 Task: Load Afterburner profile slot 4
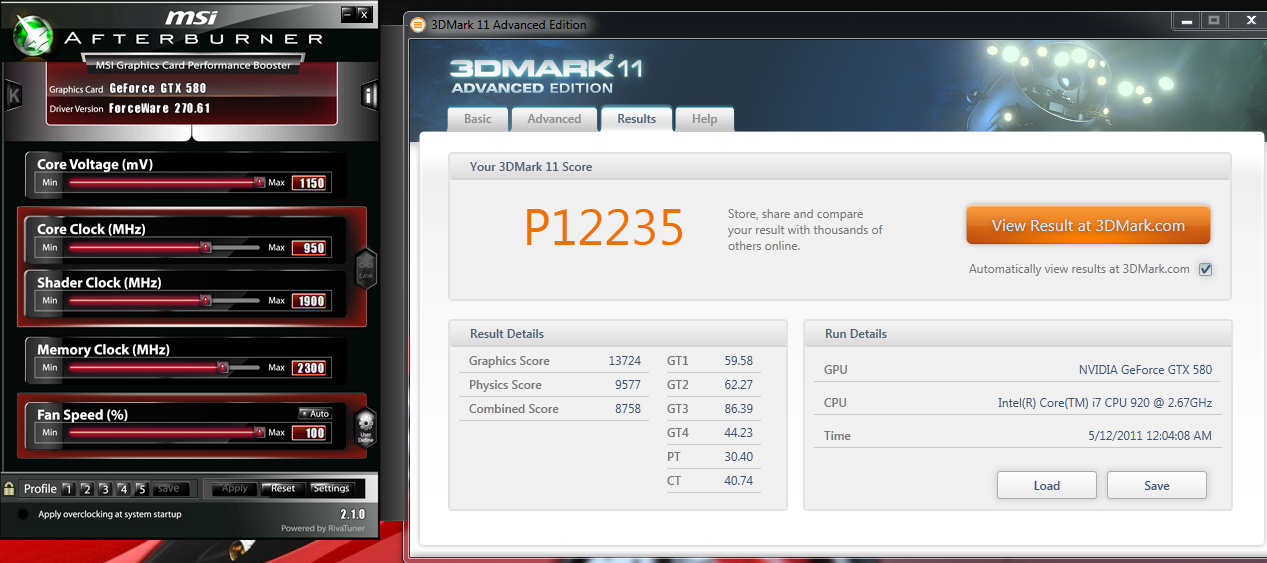pos(123,489)
